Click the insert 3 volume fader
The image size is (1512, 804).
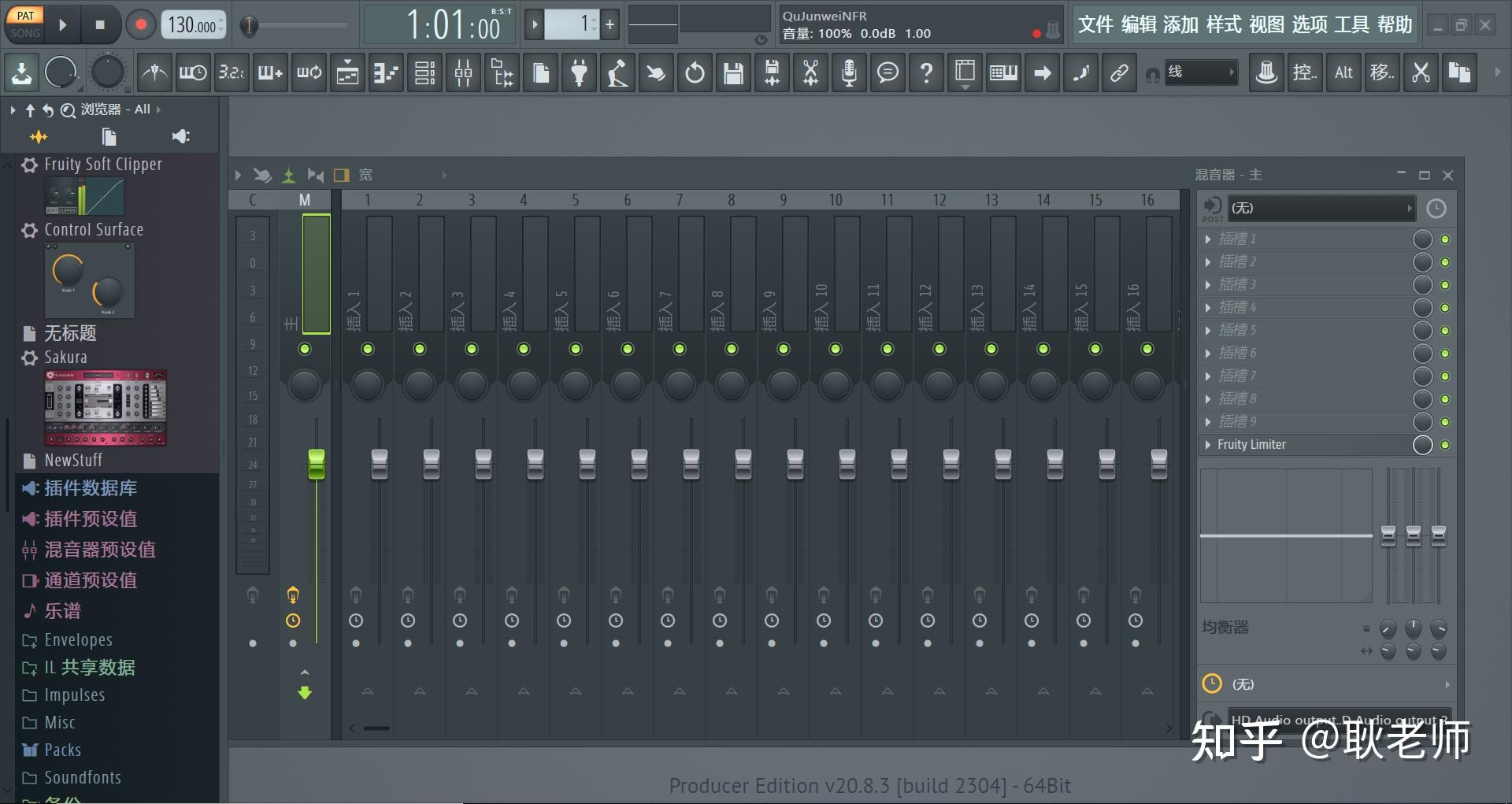click(x=484, y=464)
